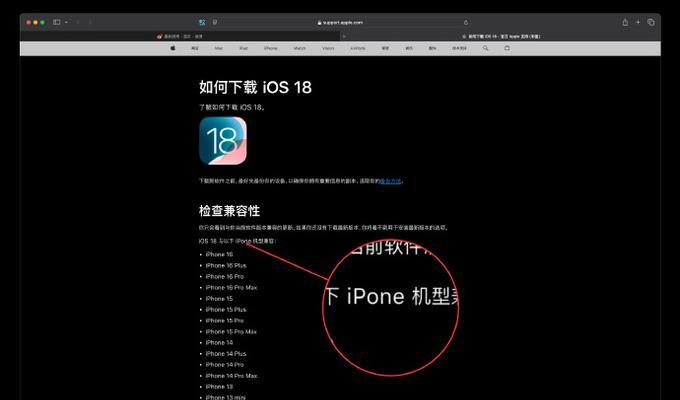This screenshot has width=680, height=400.
Task: Open 商店 in Apple navigation
Action: pos(195,48)
